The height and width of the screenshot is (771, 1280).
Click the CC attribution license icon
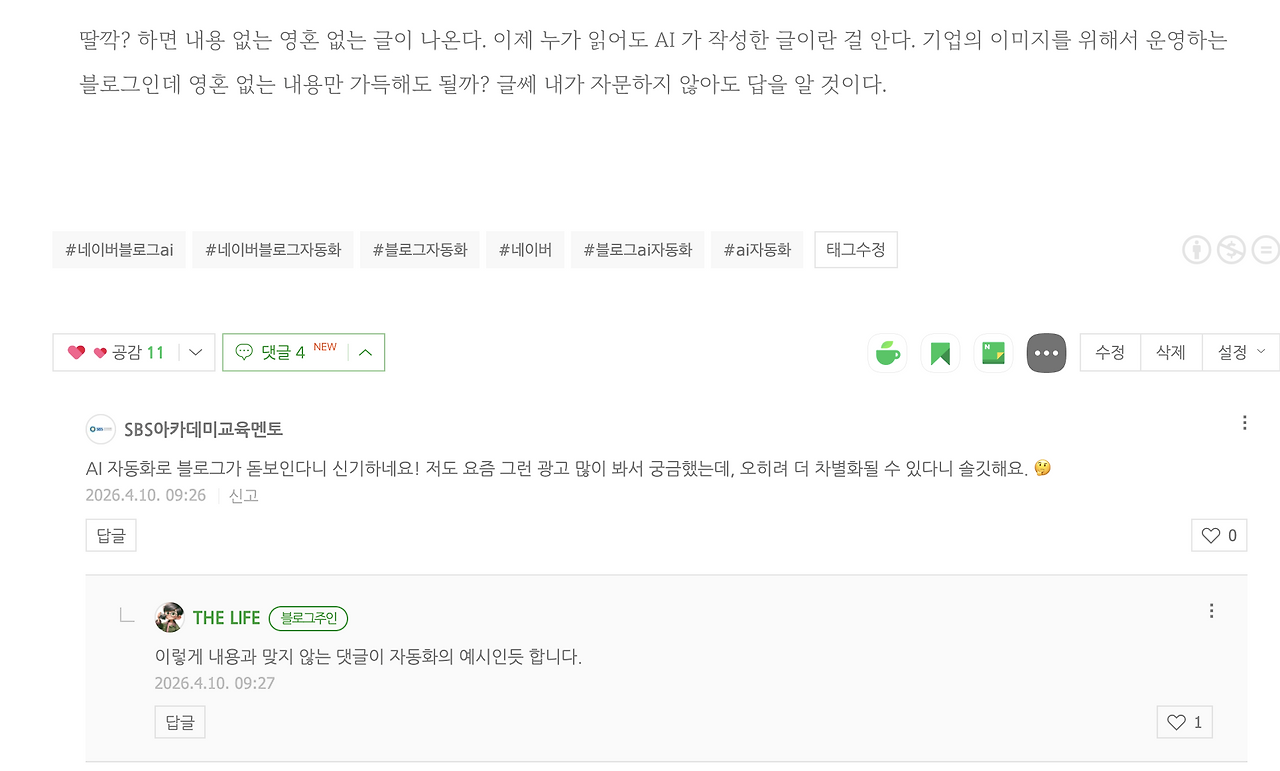pos(1196,250)
